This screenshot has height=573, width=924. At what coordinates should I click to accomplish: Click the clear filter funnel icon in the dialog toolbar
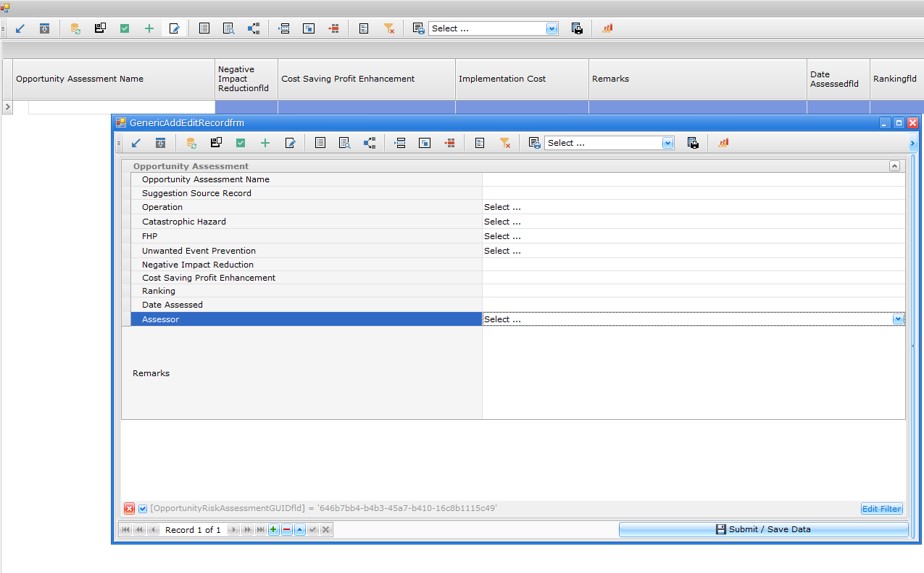point(505,143)
